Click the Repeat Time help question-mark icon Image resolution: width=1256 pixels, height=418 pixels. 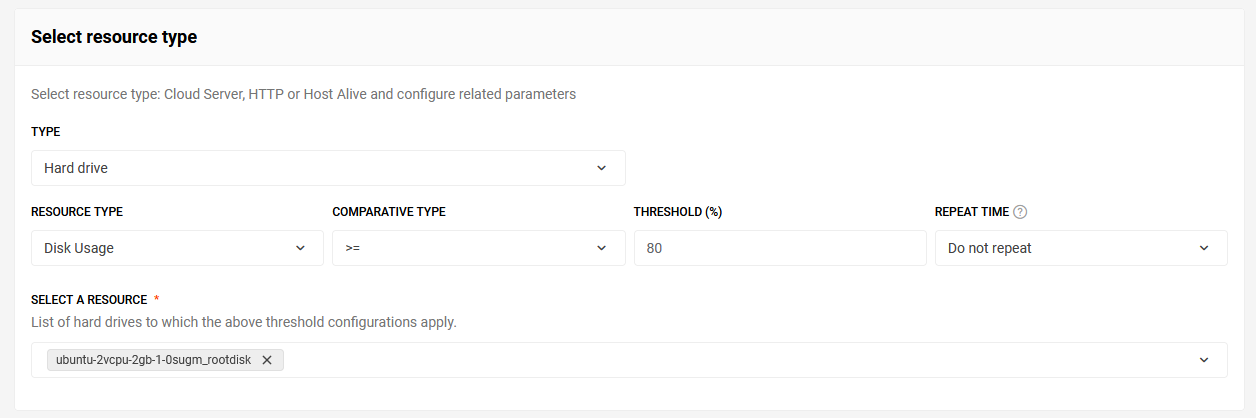coord(1020,212)
